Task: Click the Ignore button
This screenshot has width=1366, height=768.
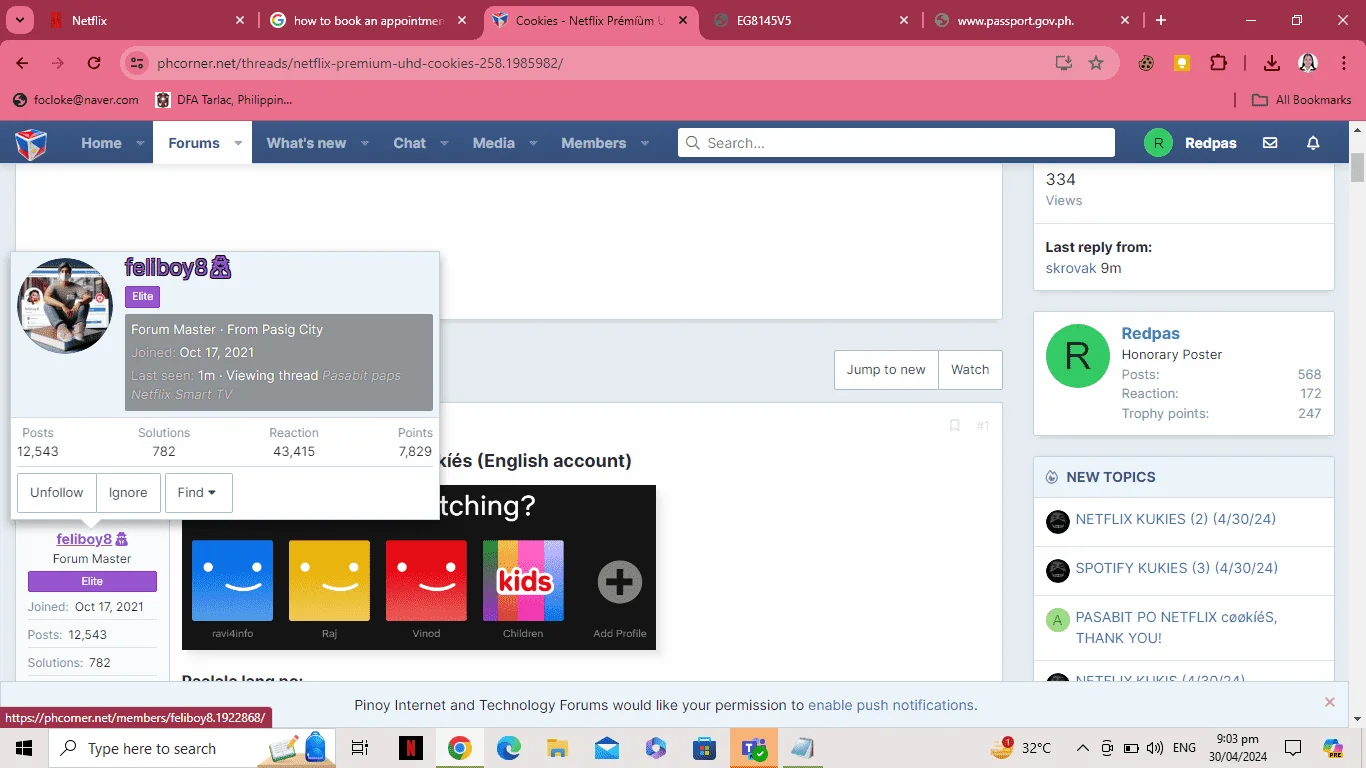Action: tap(128, 493)
